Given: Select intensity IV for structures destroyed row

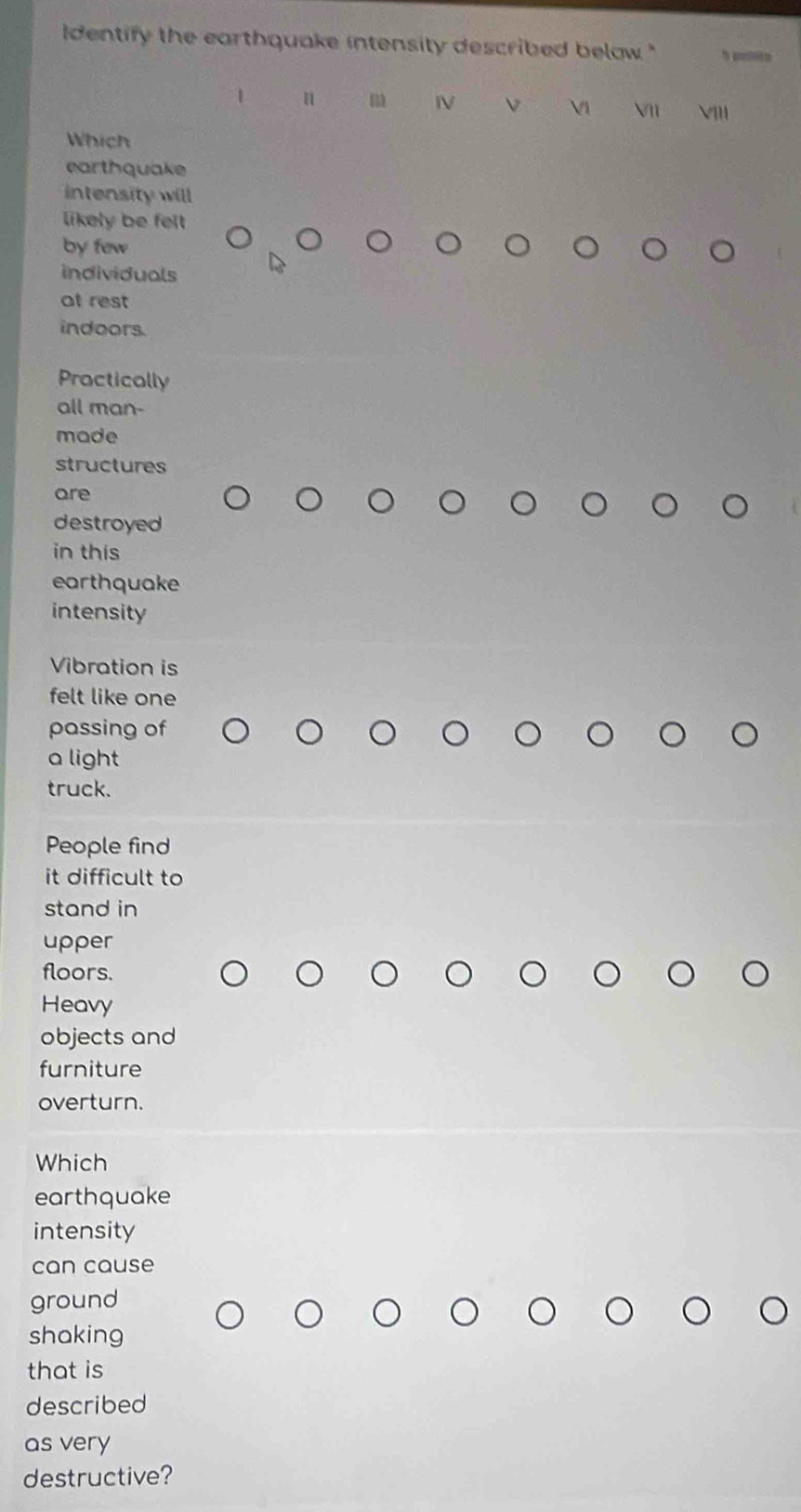Looking at the screenshot, I should pyautogui.click(x=452, y=502).
